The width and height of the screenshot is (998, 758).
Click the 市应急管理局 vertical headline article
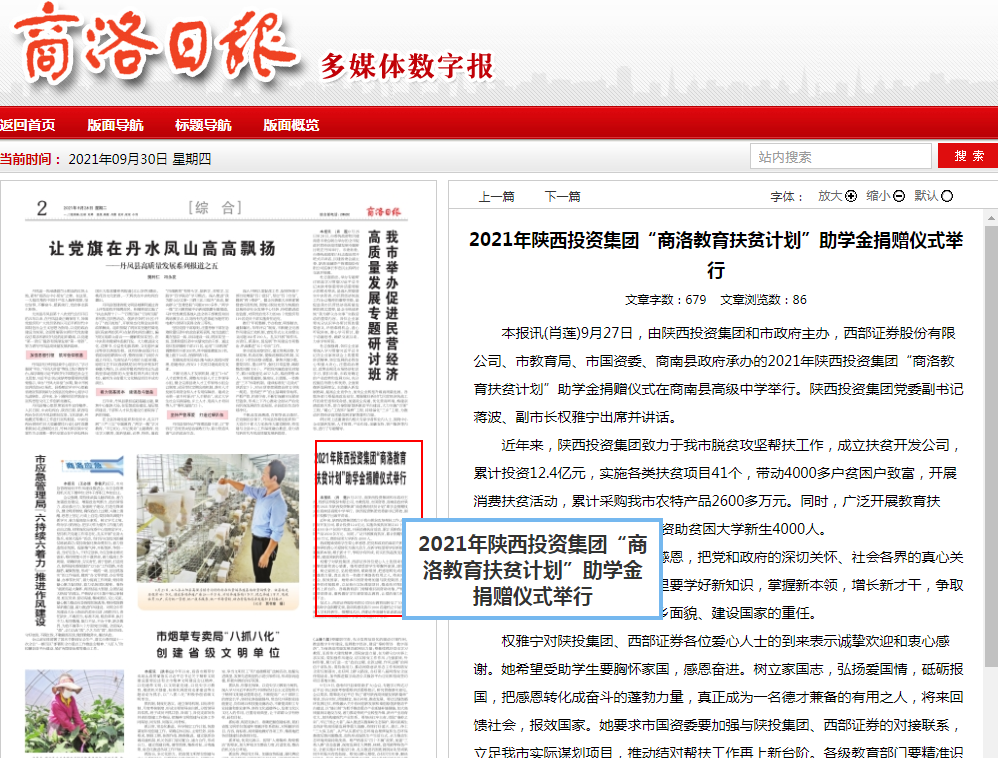click(x=42, y=540)
